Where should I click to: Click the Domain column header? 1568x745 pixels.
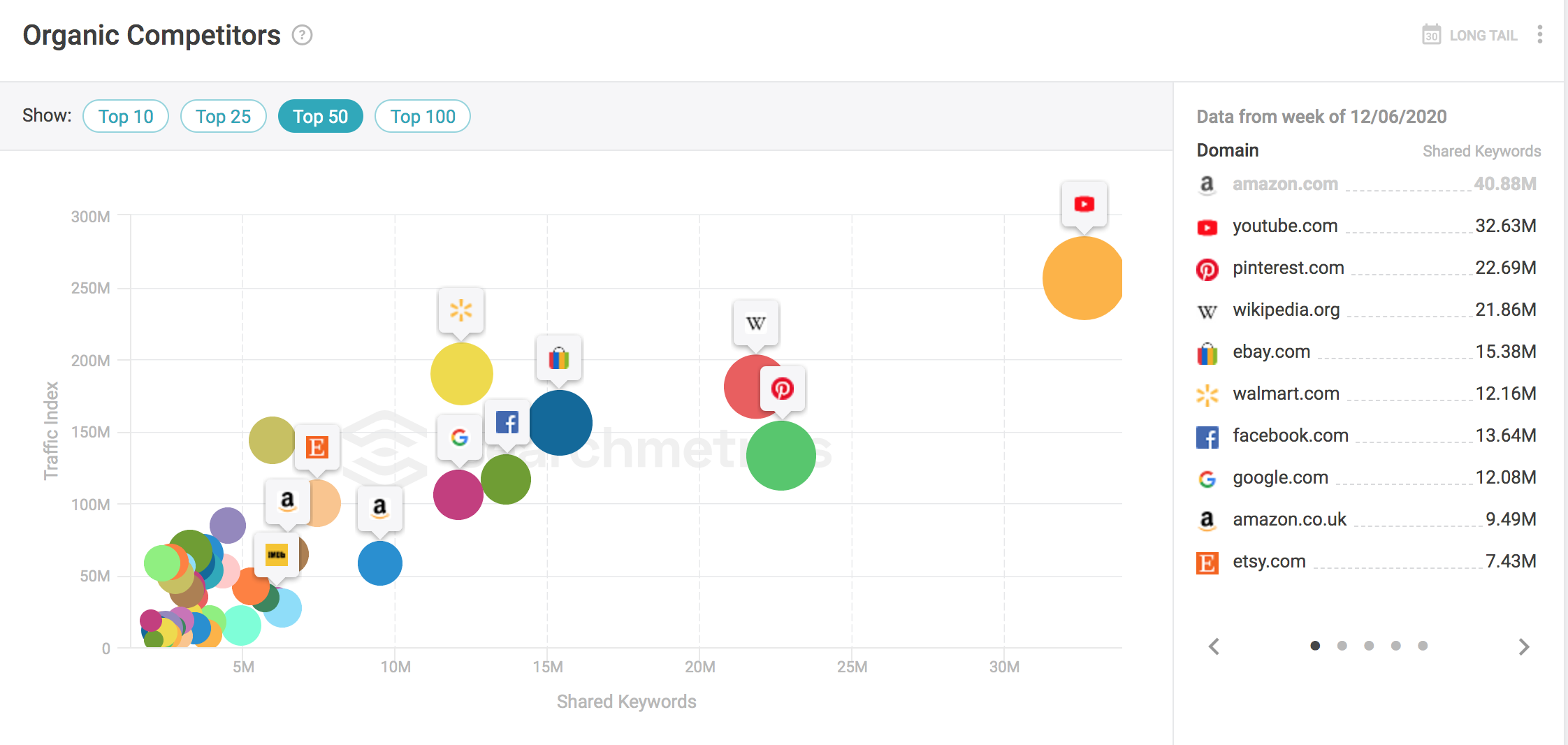pyautogui.click(x=1228, y=150)
